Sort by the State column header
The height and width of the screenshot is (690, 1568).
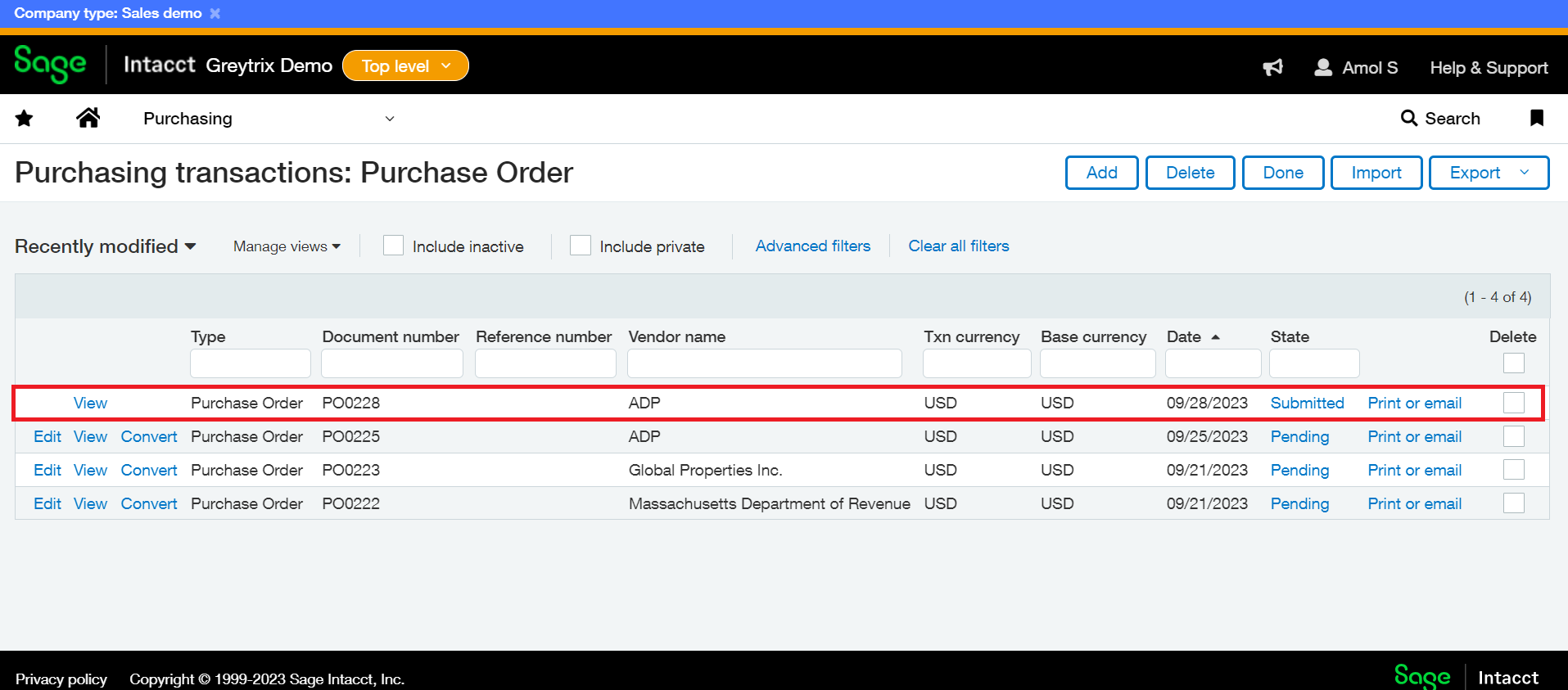(x=1290, y=336)
